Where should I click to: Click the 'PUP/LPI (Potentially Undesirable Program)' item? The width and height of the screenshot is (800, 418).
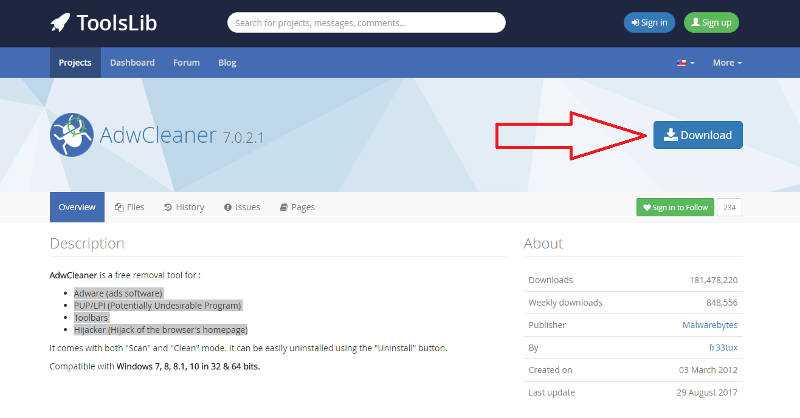pyautogui.click(x=158, y=306)
